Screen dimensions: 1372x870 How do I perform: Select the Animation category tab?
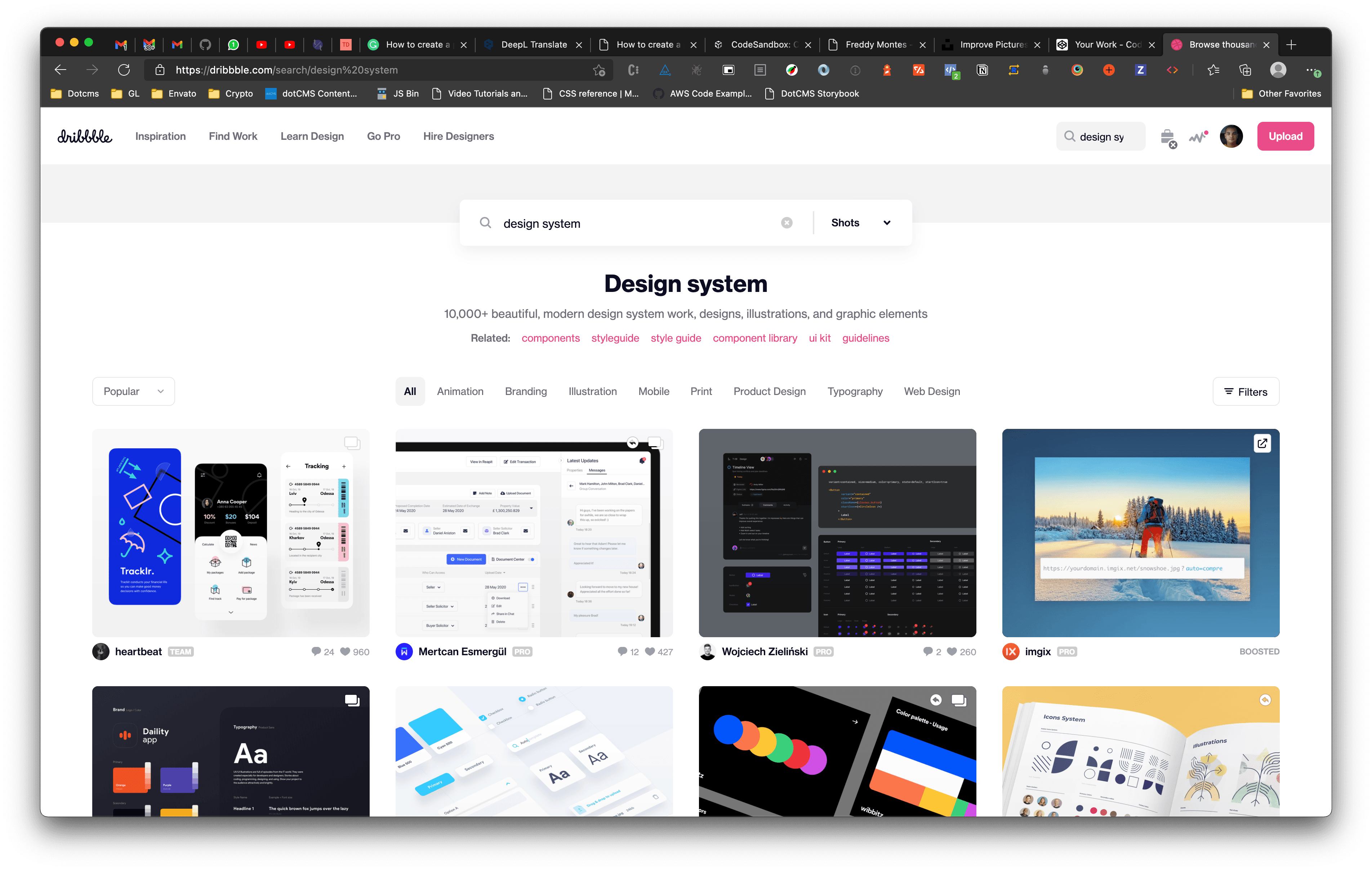tap(460, 392)
